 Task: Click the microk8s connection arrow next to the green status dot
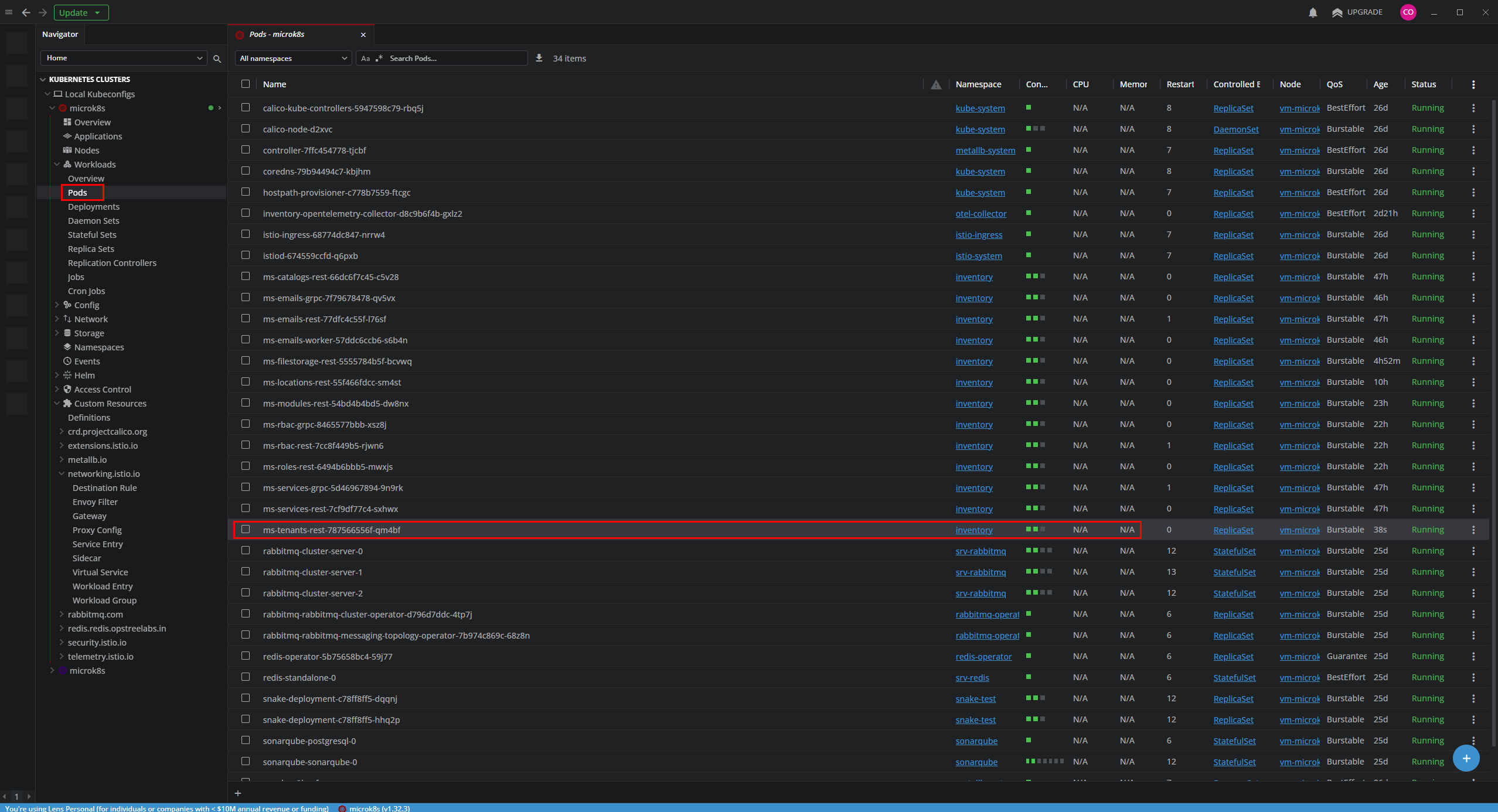(x=220, y=108)
